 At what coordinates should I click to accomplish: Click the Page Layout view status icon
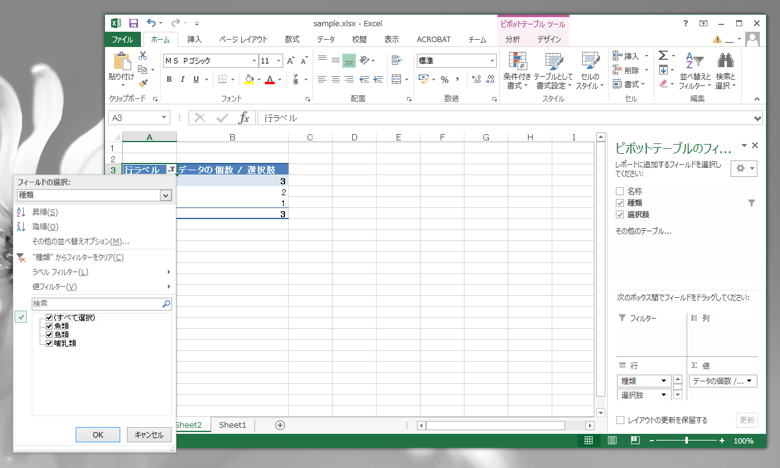click(612, 441)
